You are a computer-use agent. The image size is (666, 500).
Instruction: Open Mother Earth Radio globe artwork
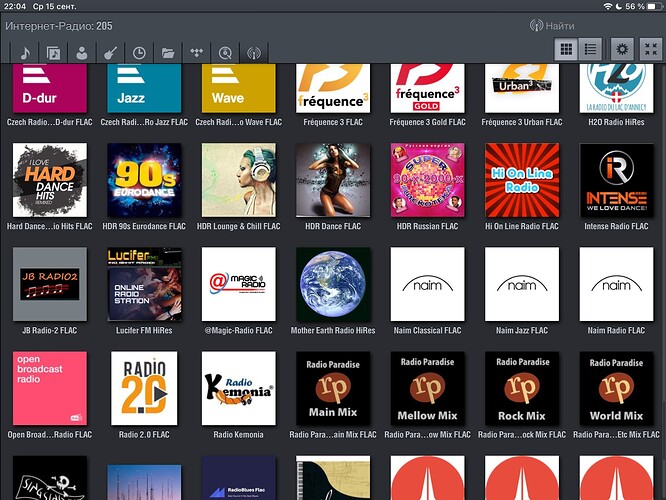[333, 284]
